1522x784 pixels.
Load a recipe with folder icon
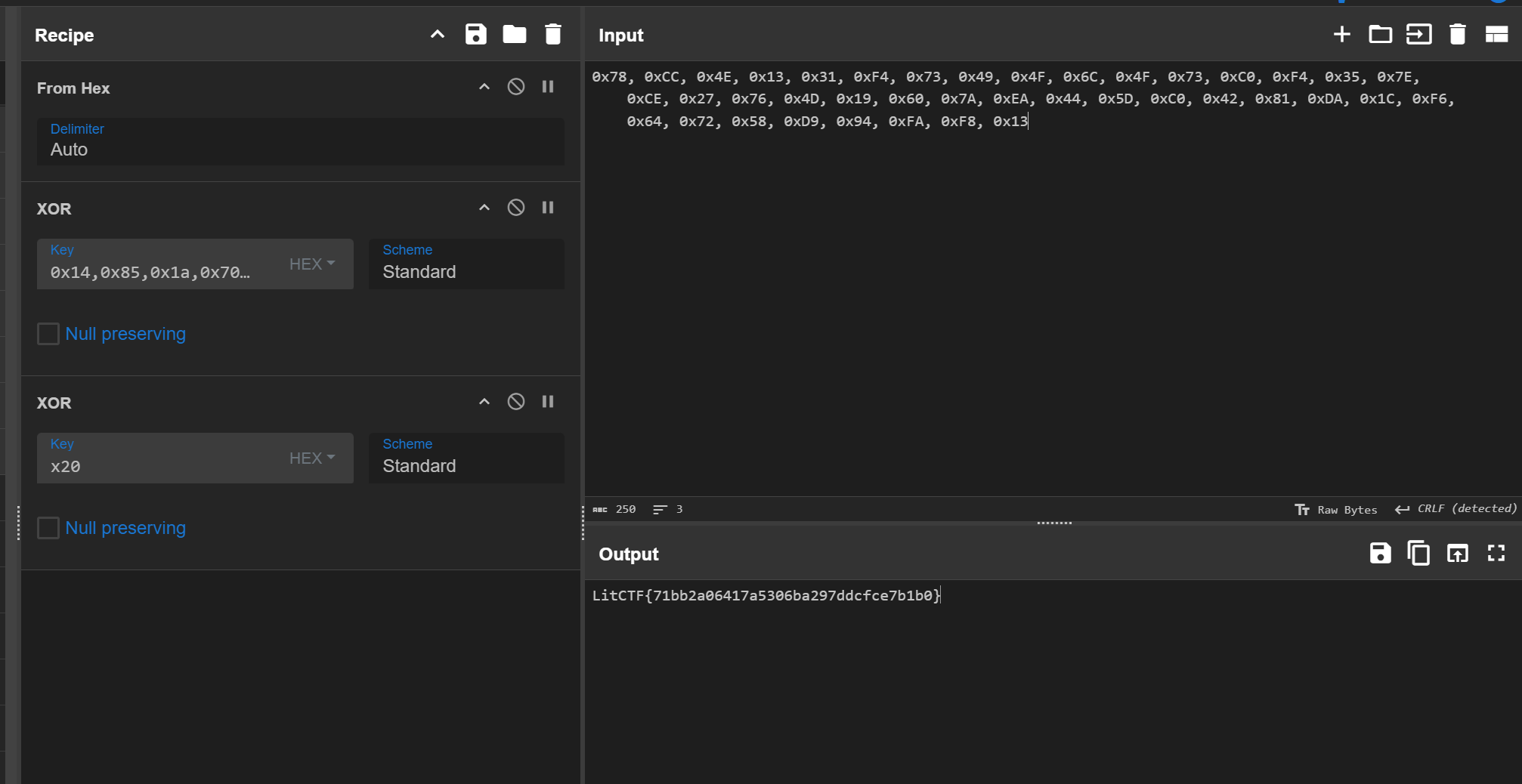515,35
